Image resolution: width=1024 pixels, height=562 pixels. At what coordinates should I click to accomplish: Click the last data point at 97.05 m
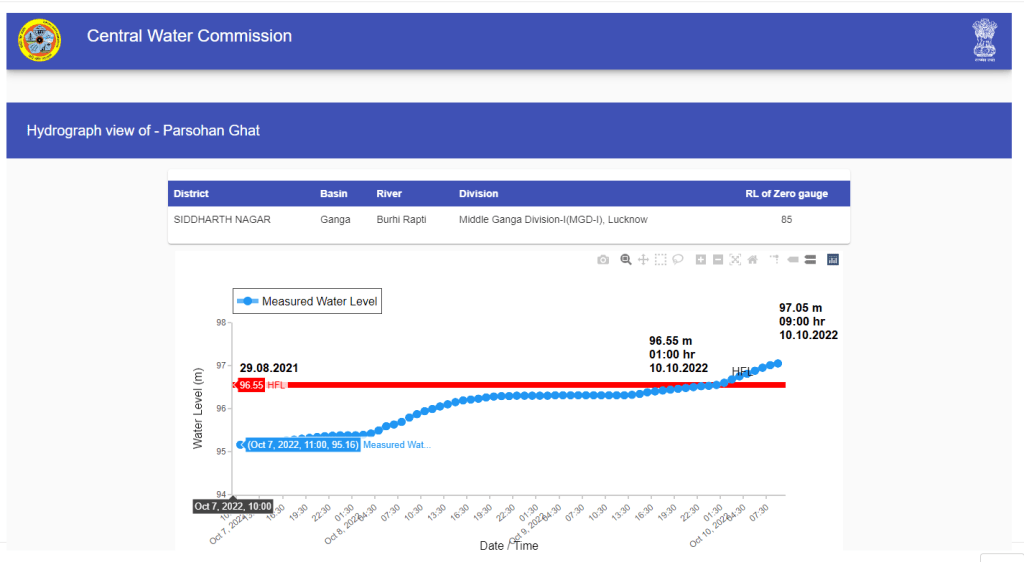(x=777, y=363)
